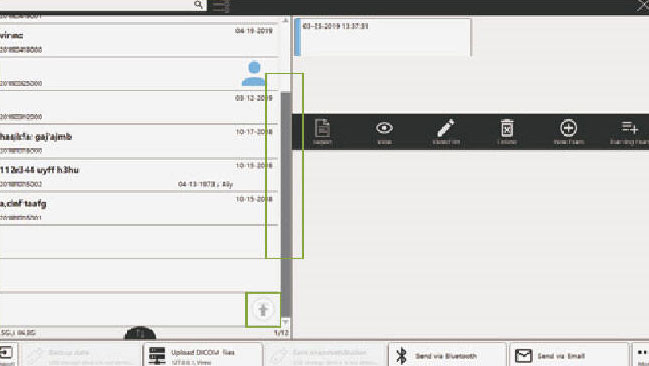Open exam record dated 03-25-2019
Screen dimensions: 649x366
[x=382, y=37]
